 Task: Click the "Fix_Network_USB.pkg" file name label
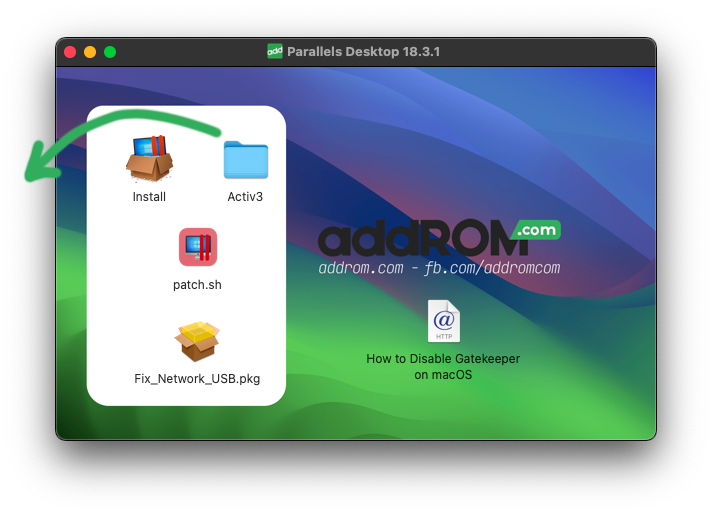coord(197,379)
